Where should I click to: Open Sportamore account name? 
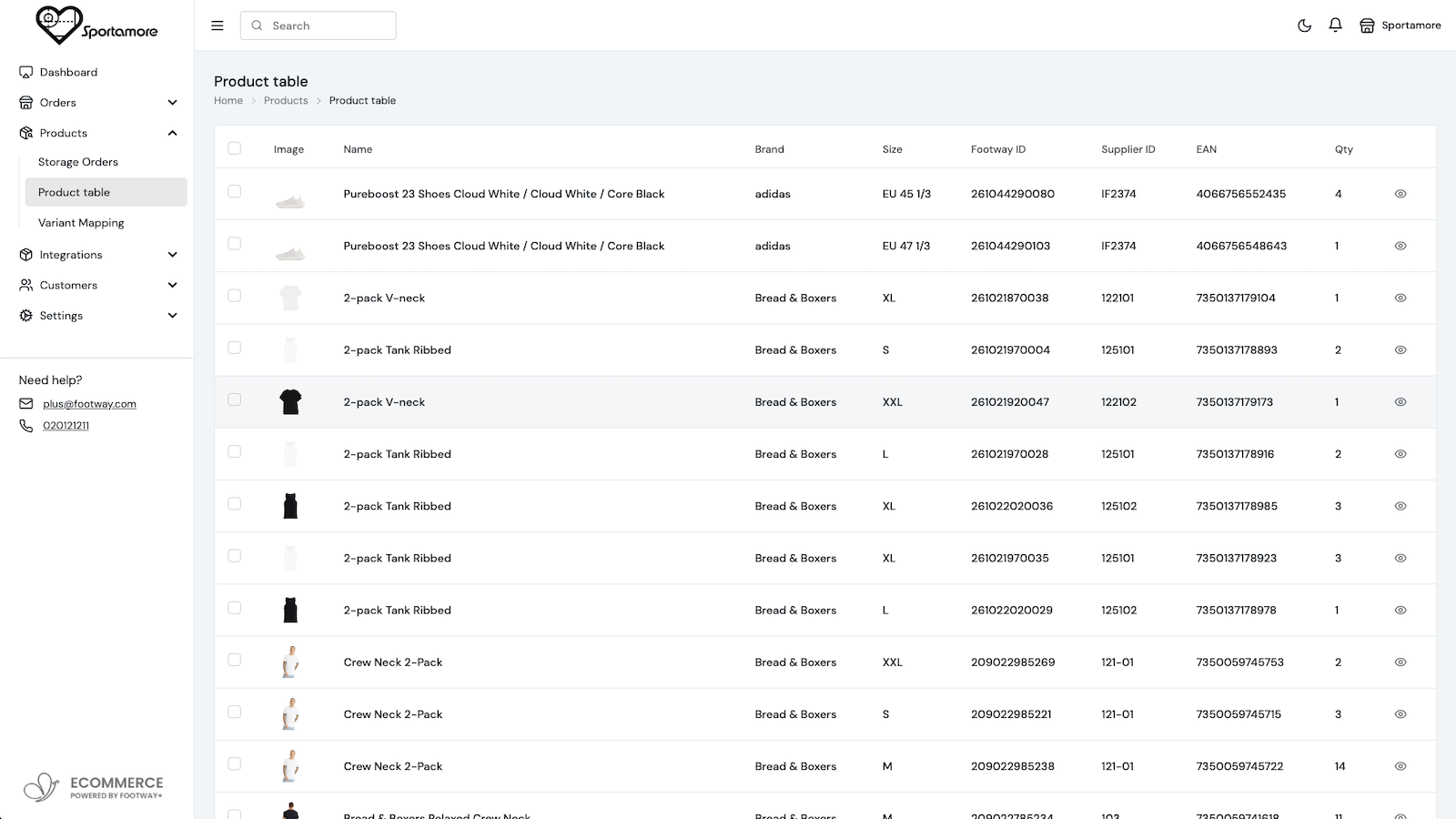tap(1411, 25)
